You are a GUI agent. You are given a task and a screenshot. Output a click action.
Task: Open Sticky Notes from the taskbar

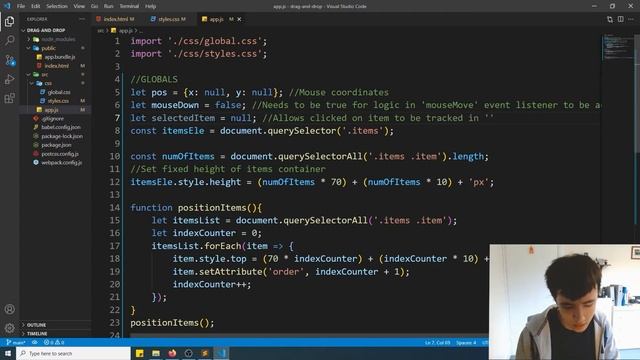click(140, 353)
